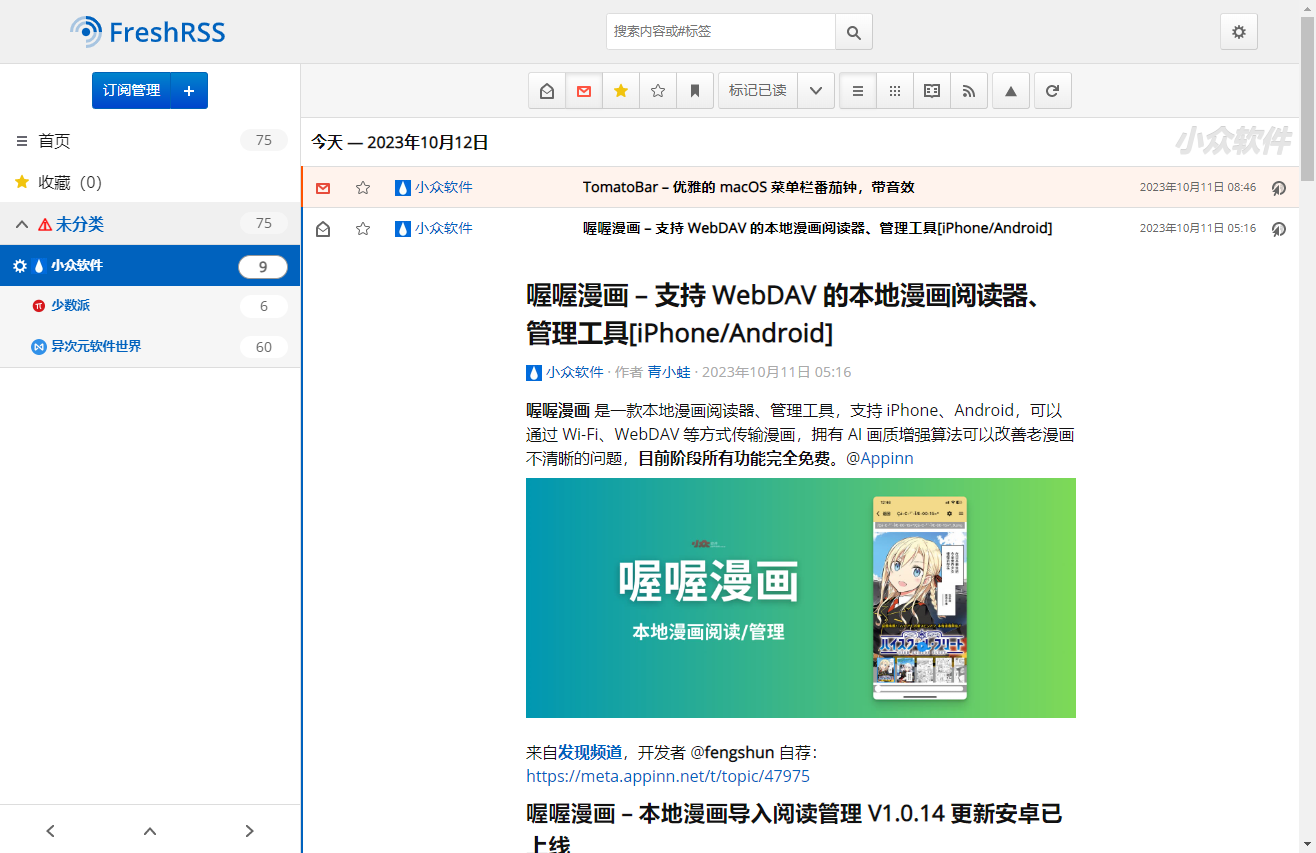Open the 发现频道 link

(x=589, y=752)
